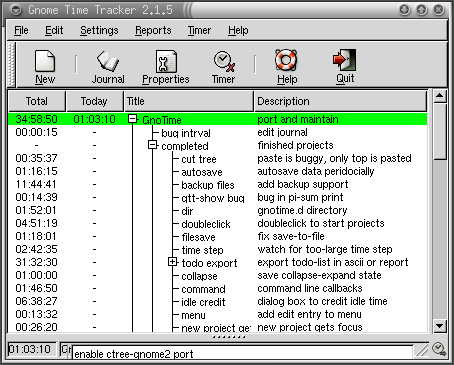Image resolution: width=454 pixels, height=365 pixels.
Task: Click description 'dialog box to credit idle time'
Action: (322, 301)
